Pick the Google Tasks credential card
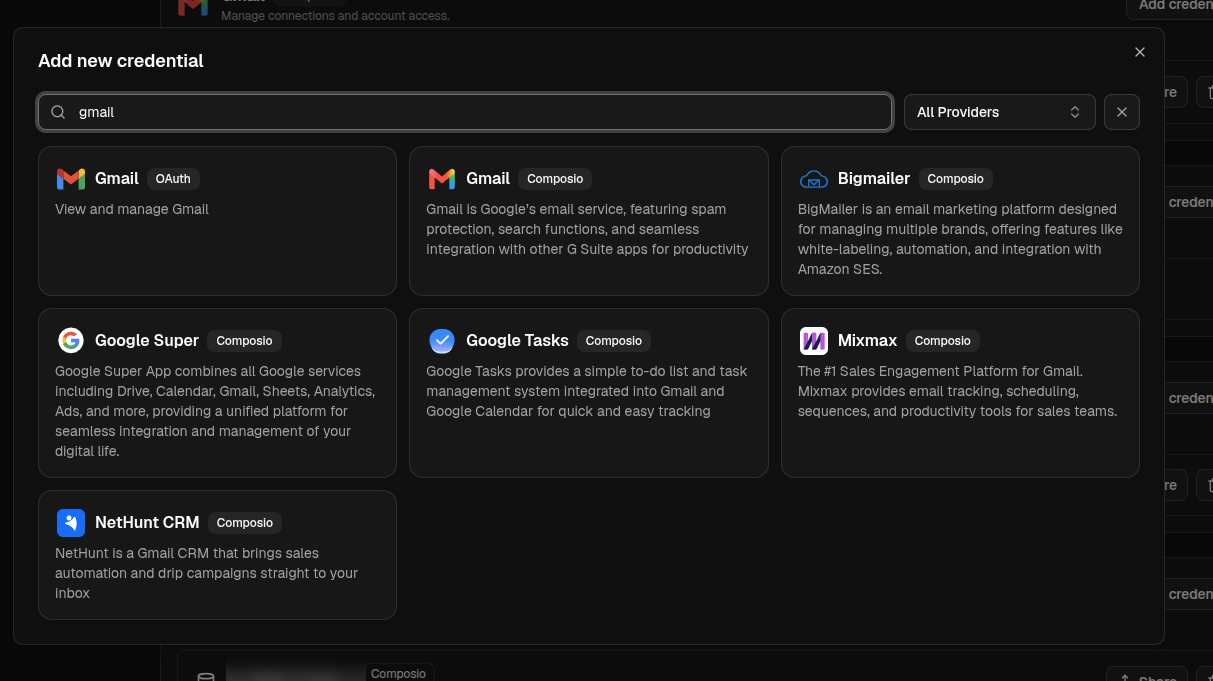Screen dimensions: 1213x681 point(589,393)
